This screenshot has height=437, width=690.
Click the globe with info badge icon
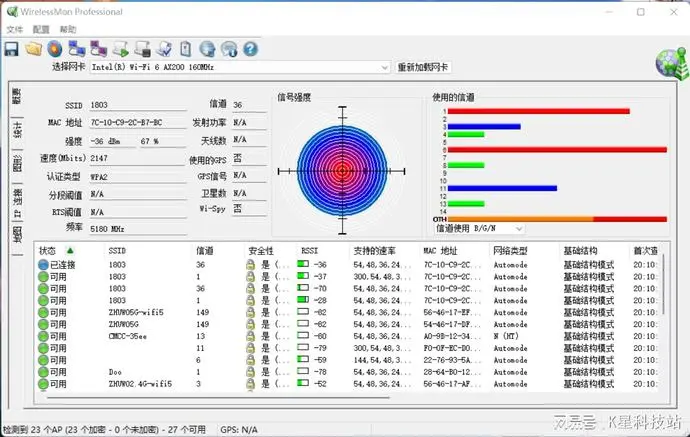coord(229,49)
